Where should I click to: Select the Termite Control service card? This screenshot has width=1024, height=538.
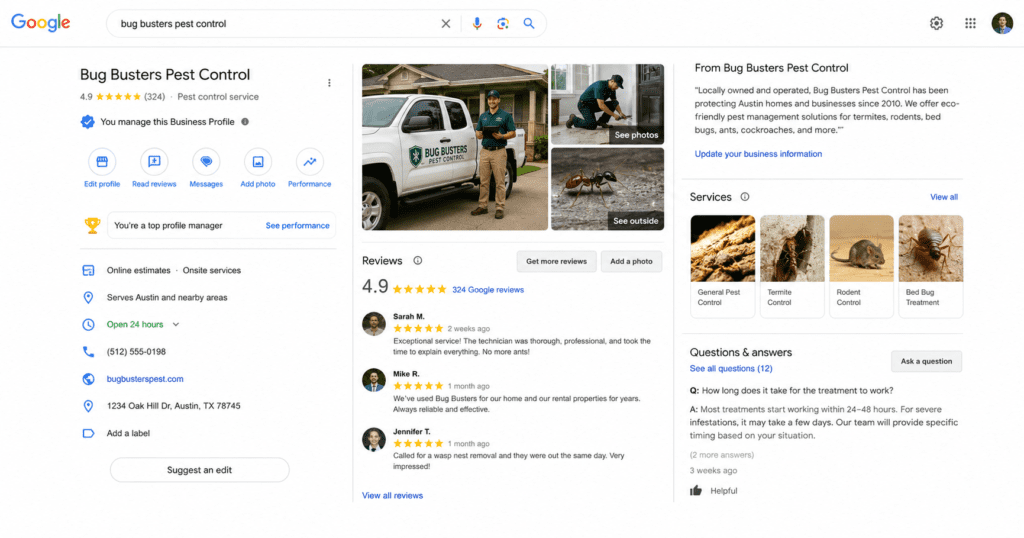click(x=792, y=266)
